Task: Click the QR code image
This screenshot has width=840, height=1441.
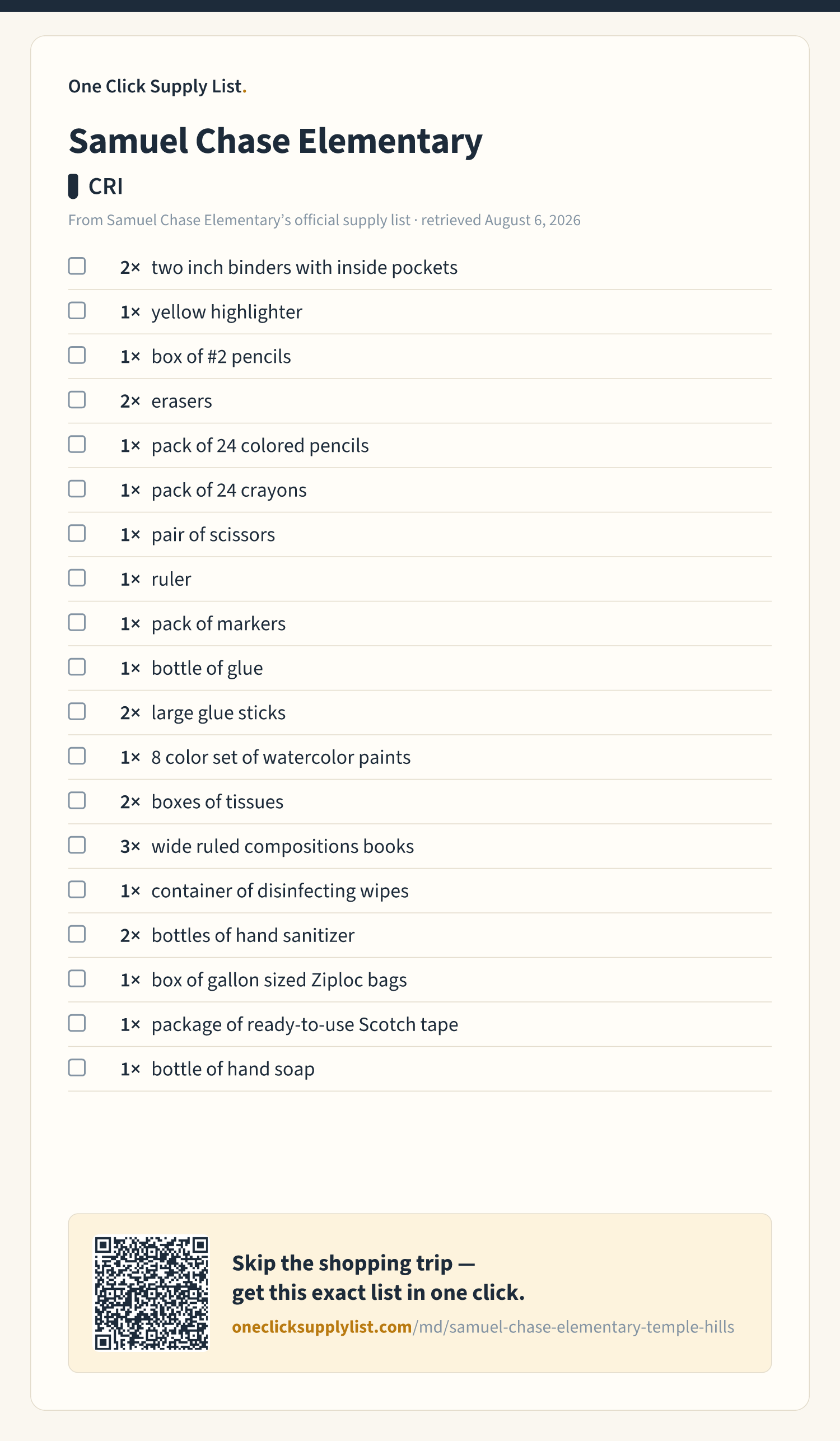Action: point(152,1293)
